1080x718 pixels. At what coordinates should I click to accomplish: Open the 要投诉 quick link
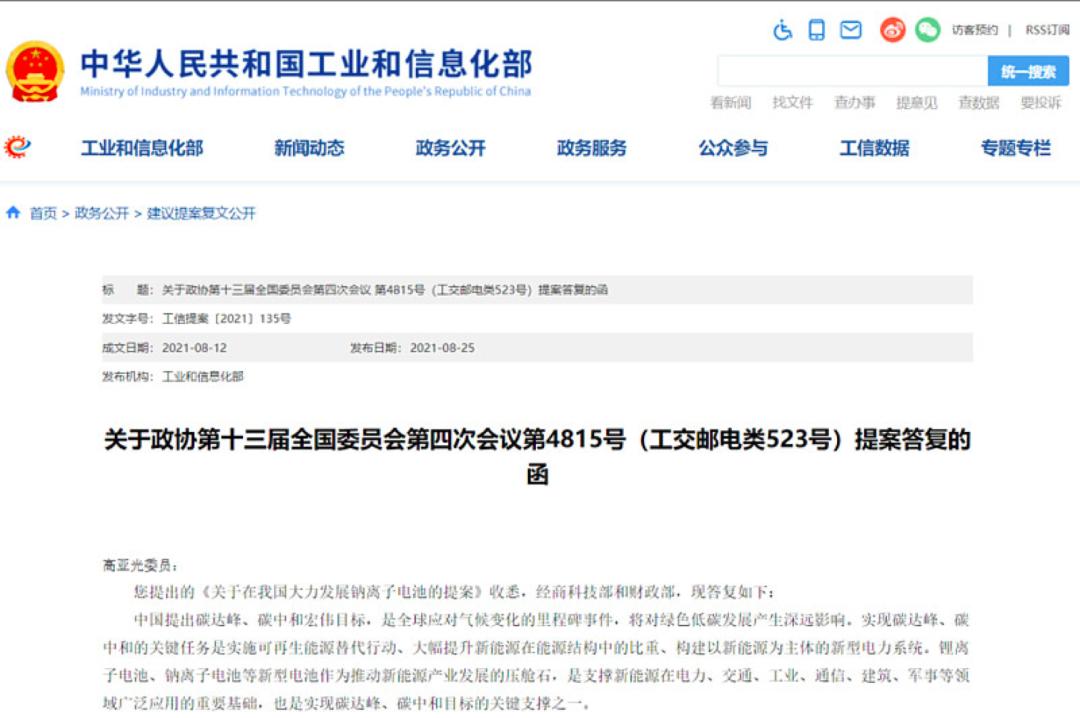pyautogui.click(x=1040, y=101)
